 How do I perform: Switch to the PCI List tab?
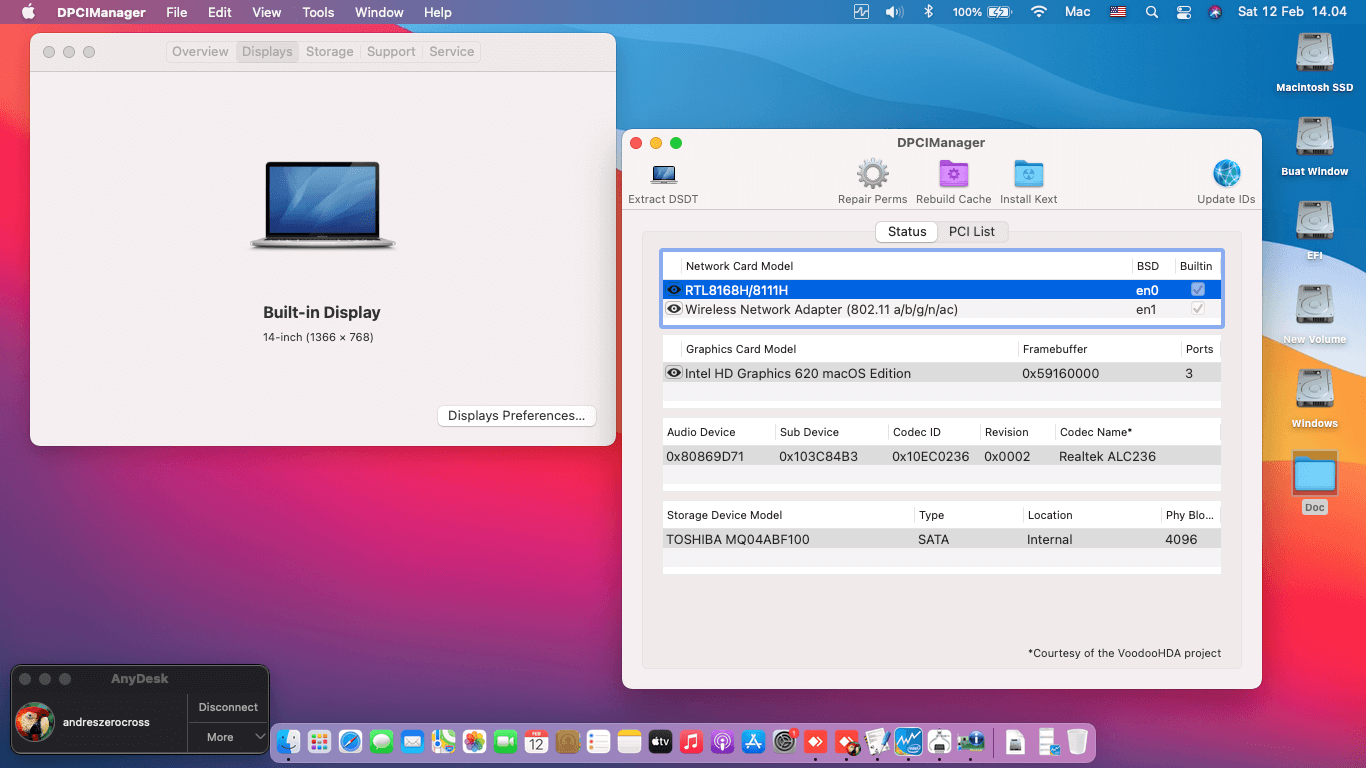pos(972,231)
